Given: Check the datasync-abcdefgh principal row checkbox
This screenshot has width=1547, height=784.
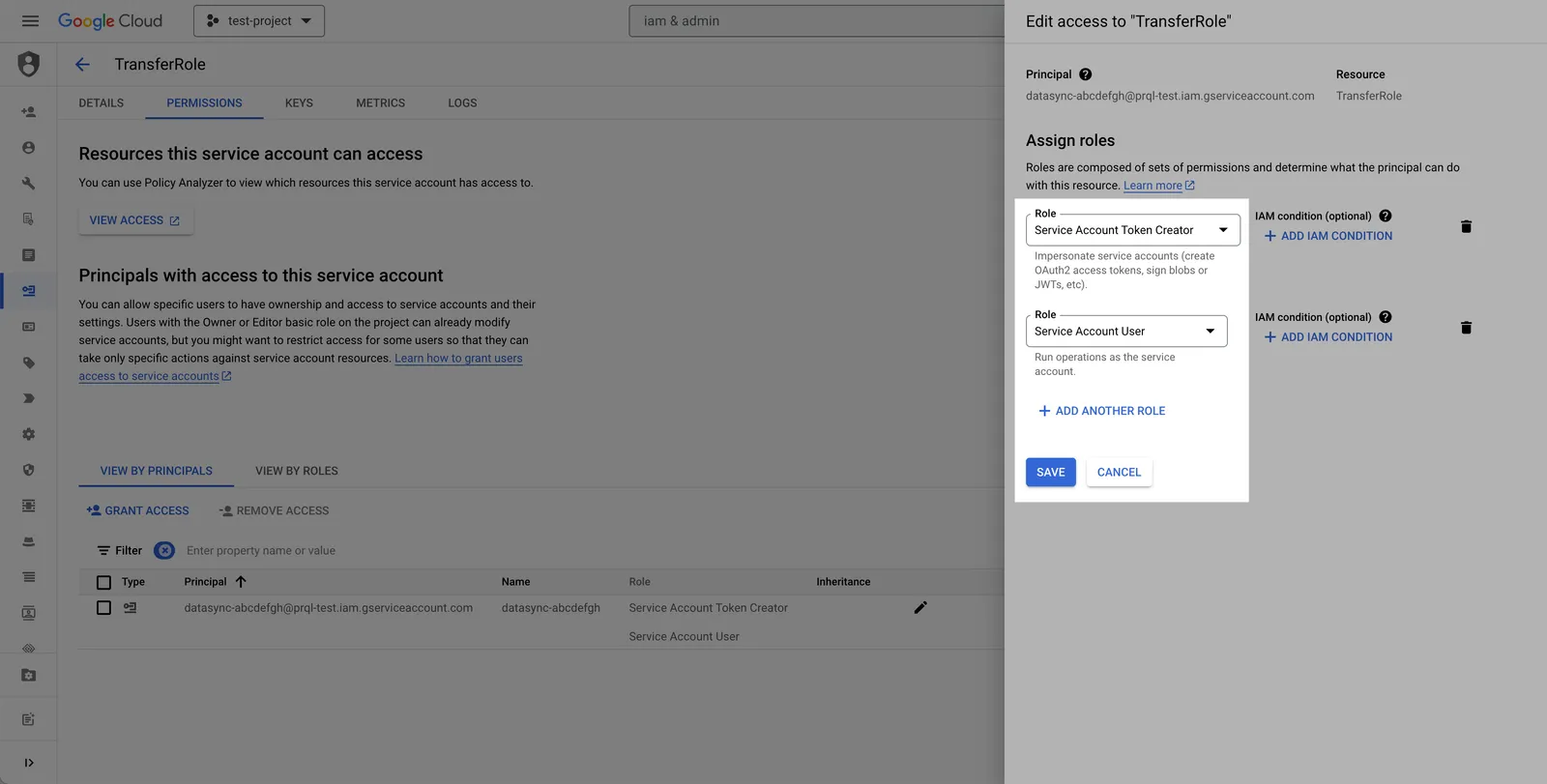Looking at the screenshot, I should [103, 608].
